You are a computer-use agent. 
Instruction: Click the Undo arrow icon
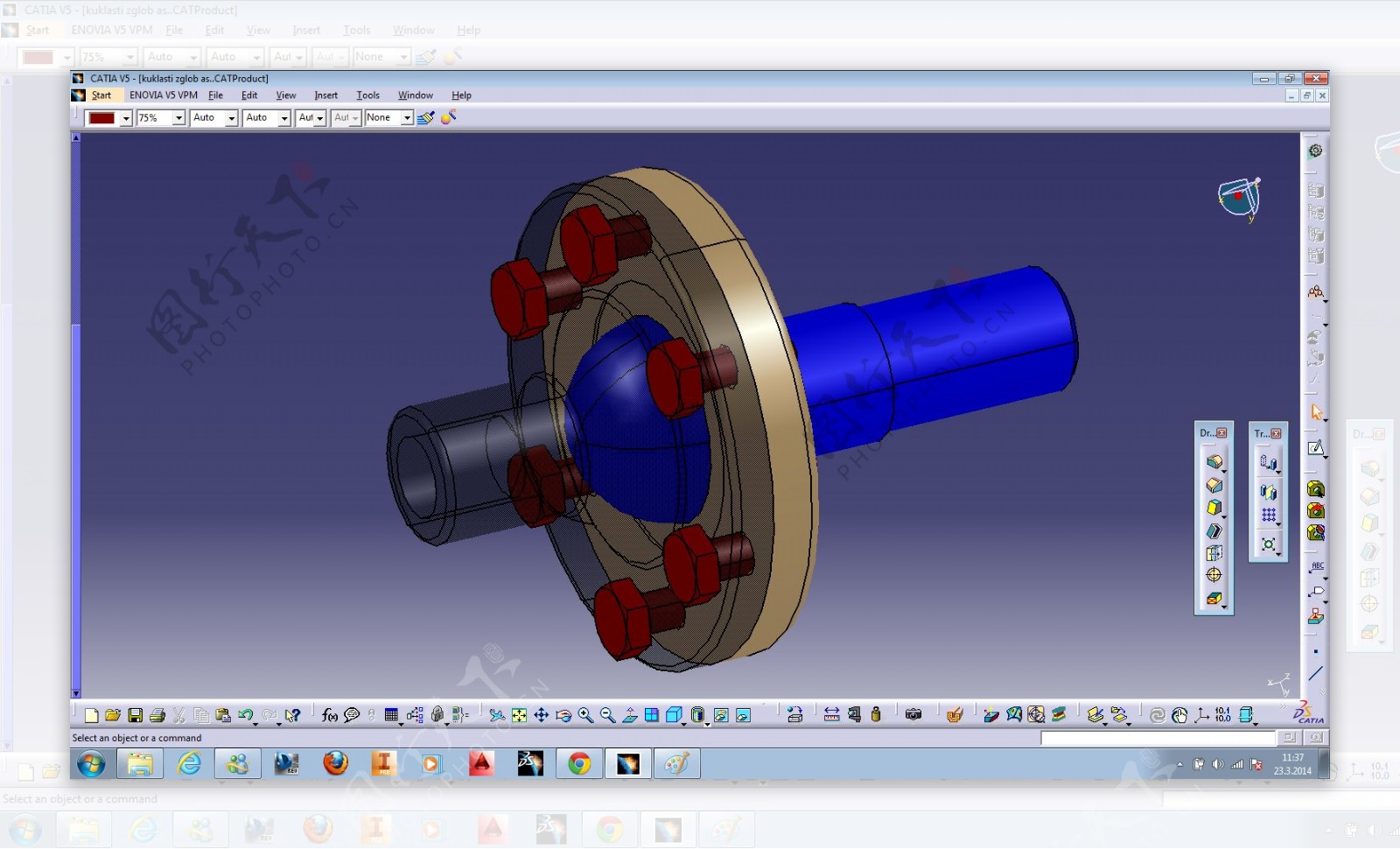pos(245,715)
